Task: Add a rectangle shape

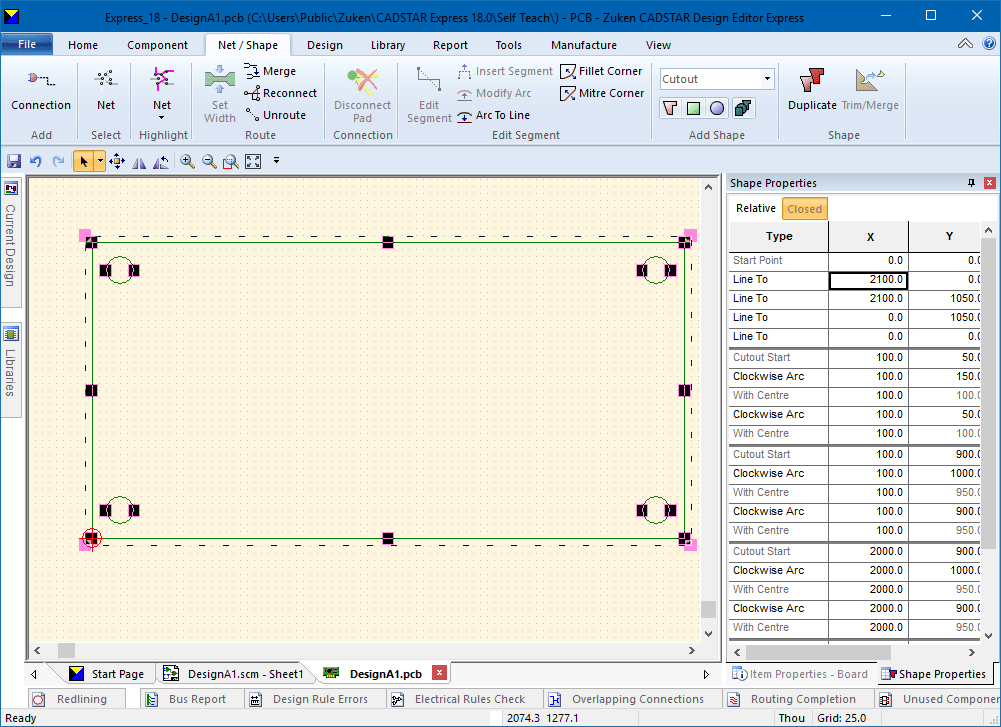Action: [x=693, y=108]
